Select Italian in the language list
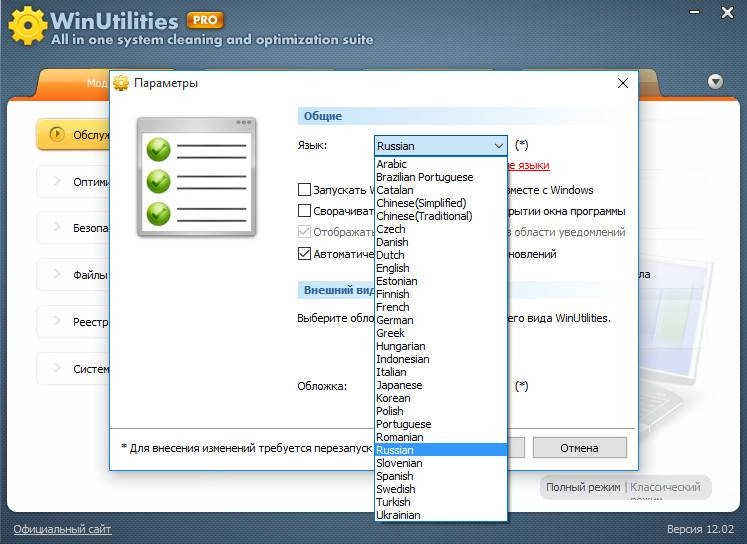The image size is (747, 544). [x=441, y=372]
